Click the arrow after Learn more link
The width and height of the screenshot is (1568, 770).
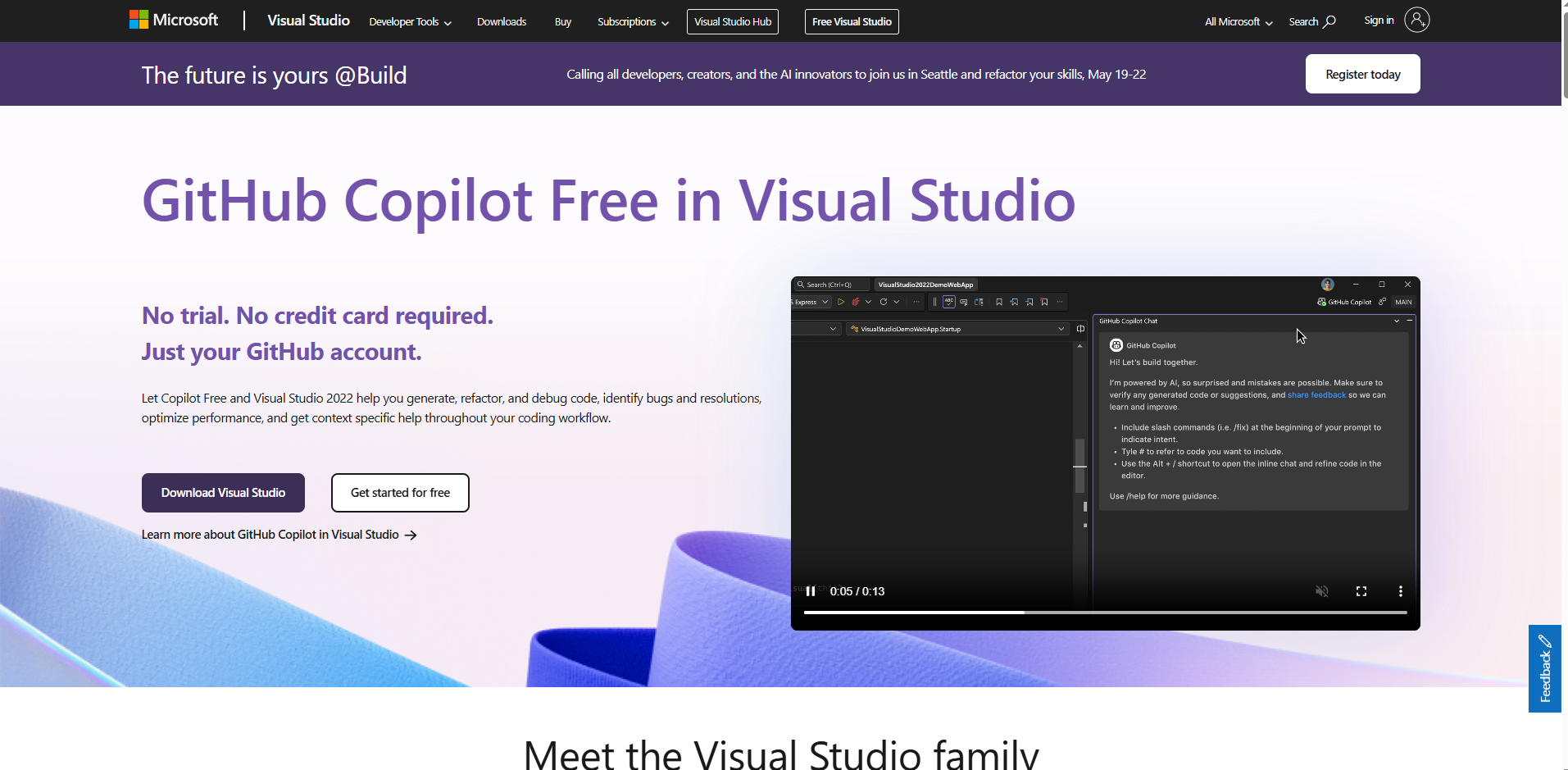pos(411,535)
